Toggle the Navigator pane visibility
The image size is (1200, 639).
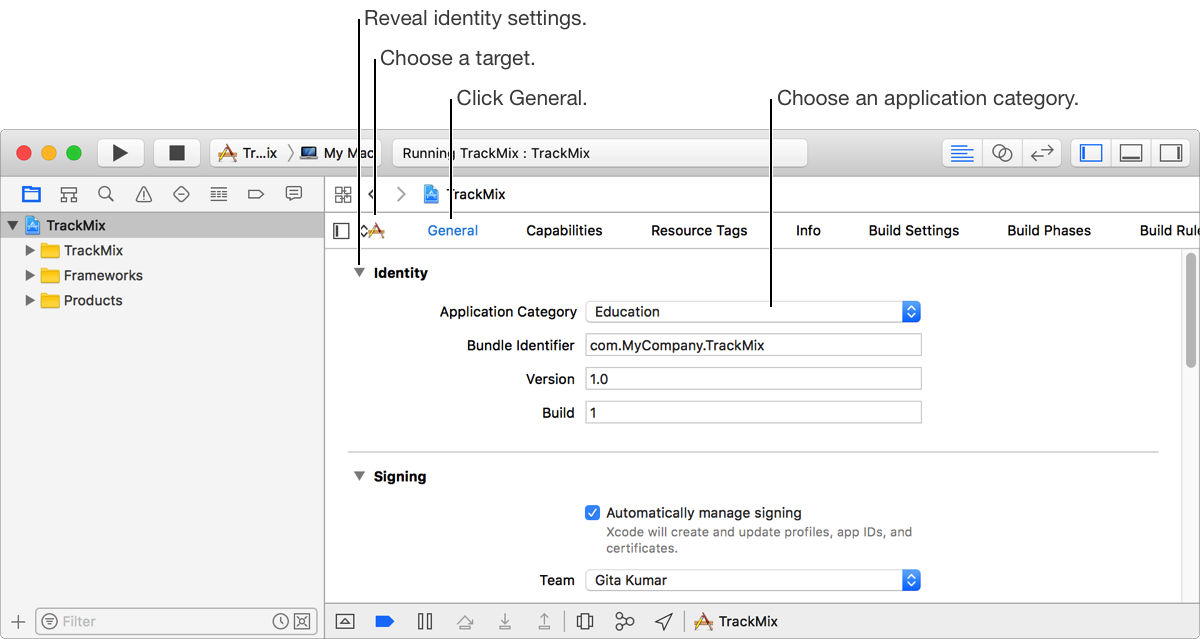click(1091, 153)
